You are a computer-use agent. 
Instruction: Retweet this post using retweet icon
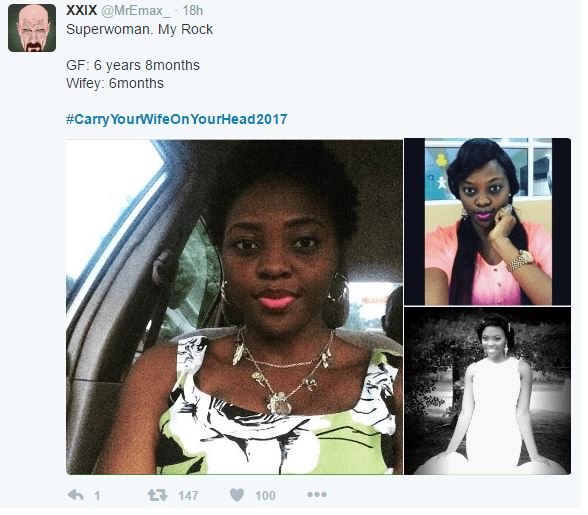click(157, 495)
